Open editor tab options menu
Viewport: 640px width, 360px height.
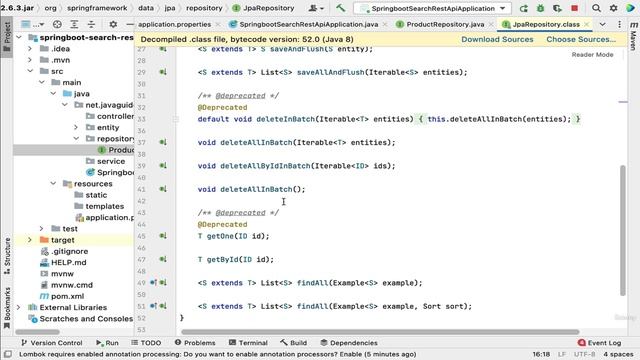(619, 24)
